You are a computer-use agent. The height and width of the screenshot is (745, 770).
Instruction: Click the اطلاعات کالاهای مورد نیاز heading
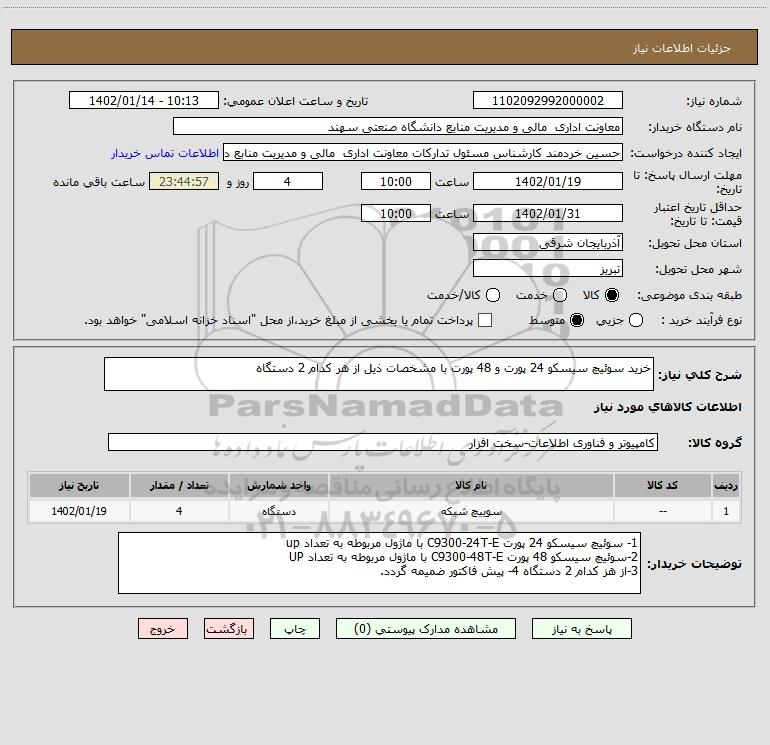[x=667, y=407]
